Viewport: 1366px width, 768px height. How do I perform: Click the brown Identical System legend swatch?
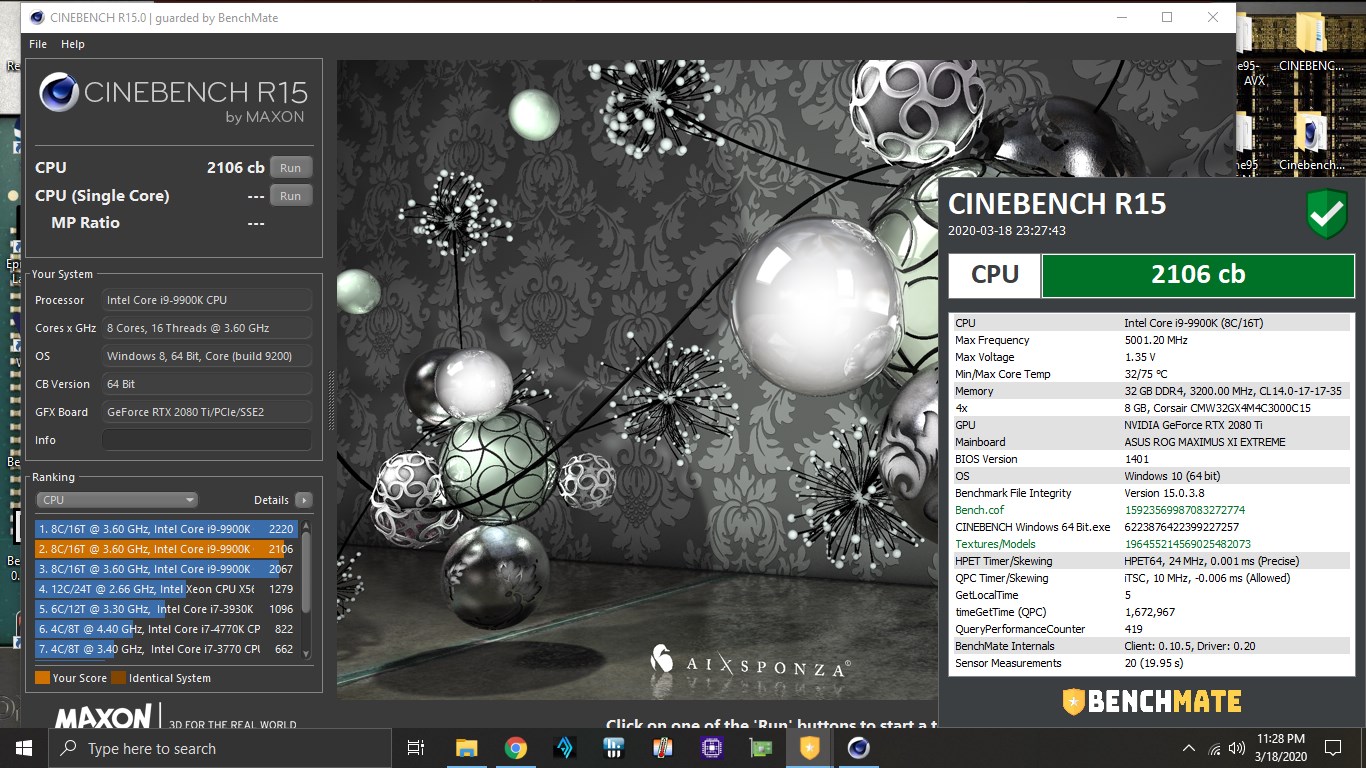[118, 678]
